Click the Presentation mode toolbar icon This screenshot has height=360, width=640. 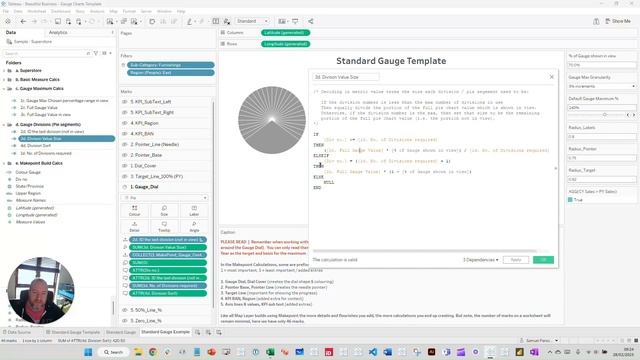295,21
